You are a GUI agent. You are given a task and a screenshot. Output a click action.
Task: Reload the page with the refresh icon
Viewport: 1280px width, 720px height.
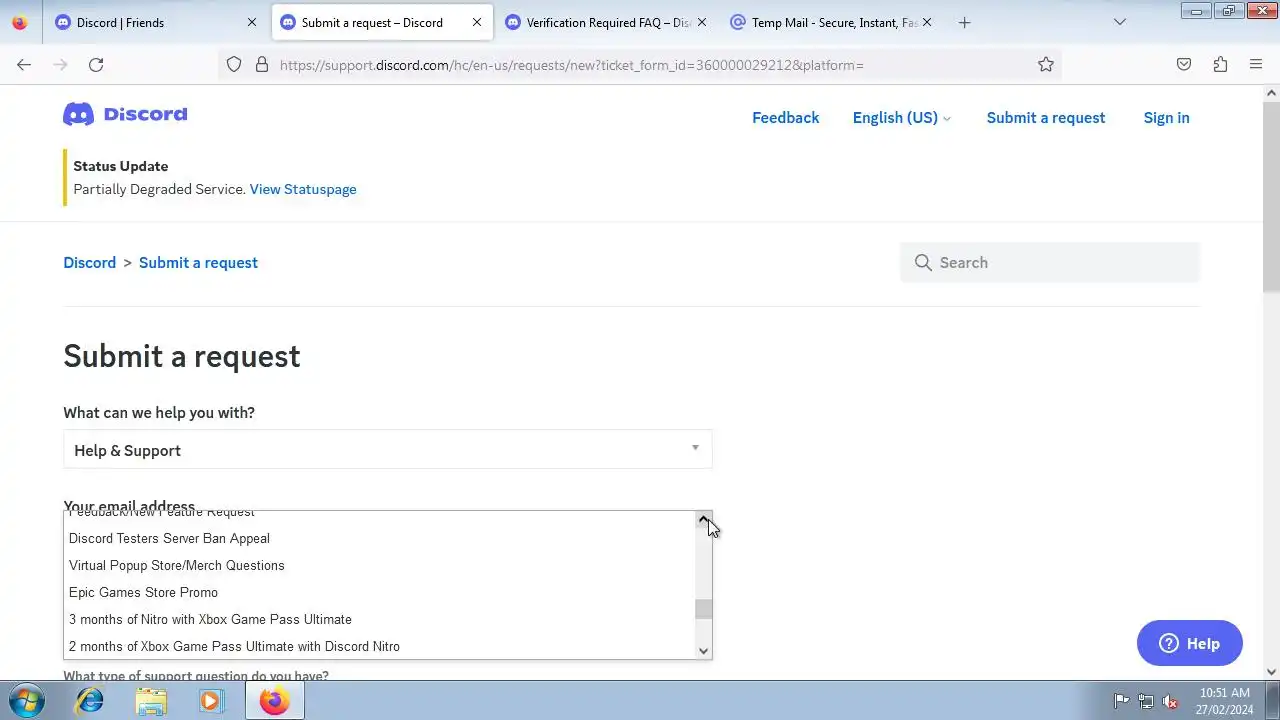click(x=96, y=64)
